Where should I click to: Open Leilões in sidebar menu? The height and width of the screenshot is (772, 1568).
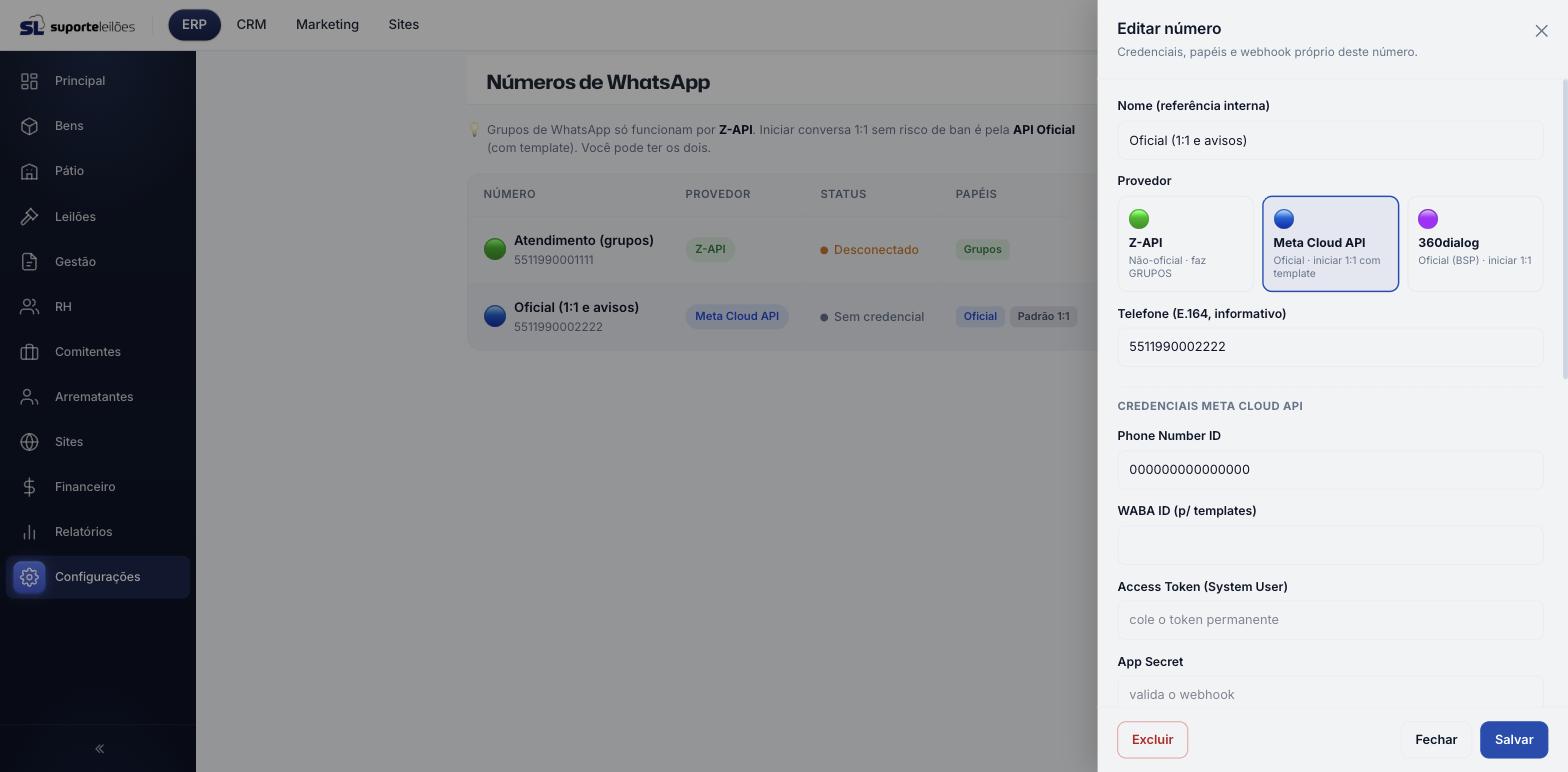coord(98,217)
